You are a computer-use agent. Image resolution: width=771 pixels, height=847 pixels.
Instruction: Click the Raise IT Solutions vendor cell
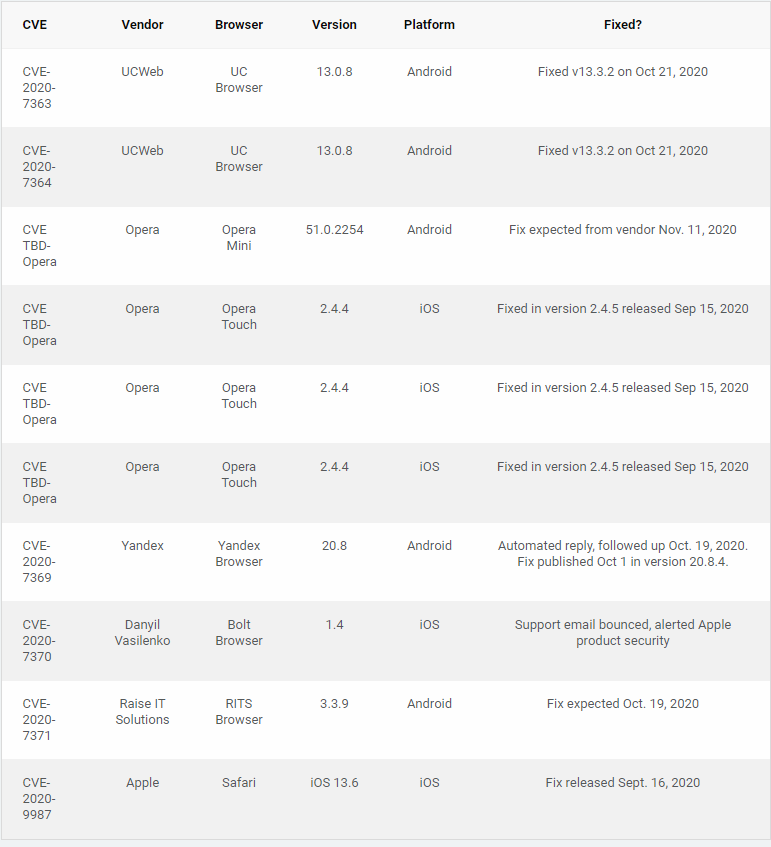[142, 711]
